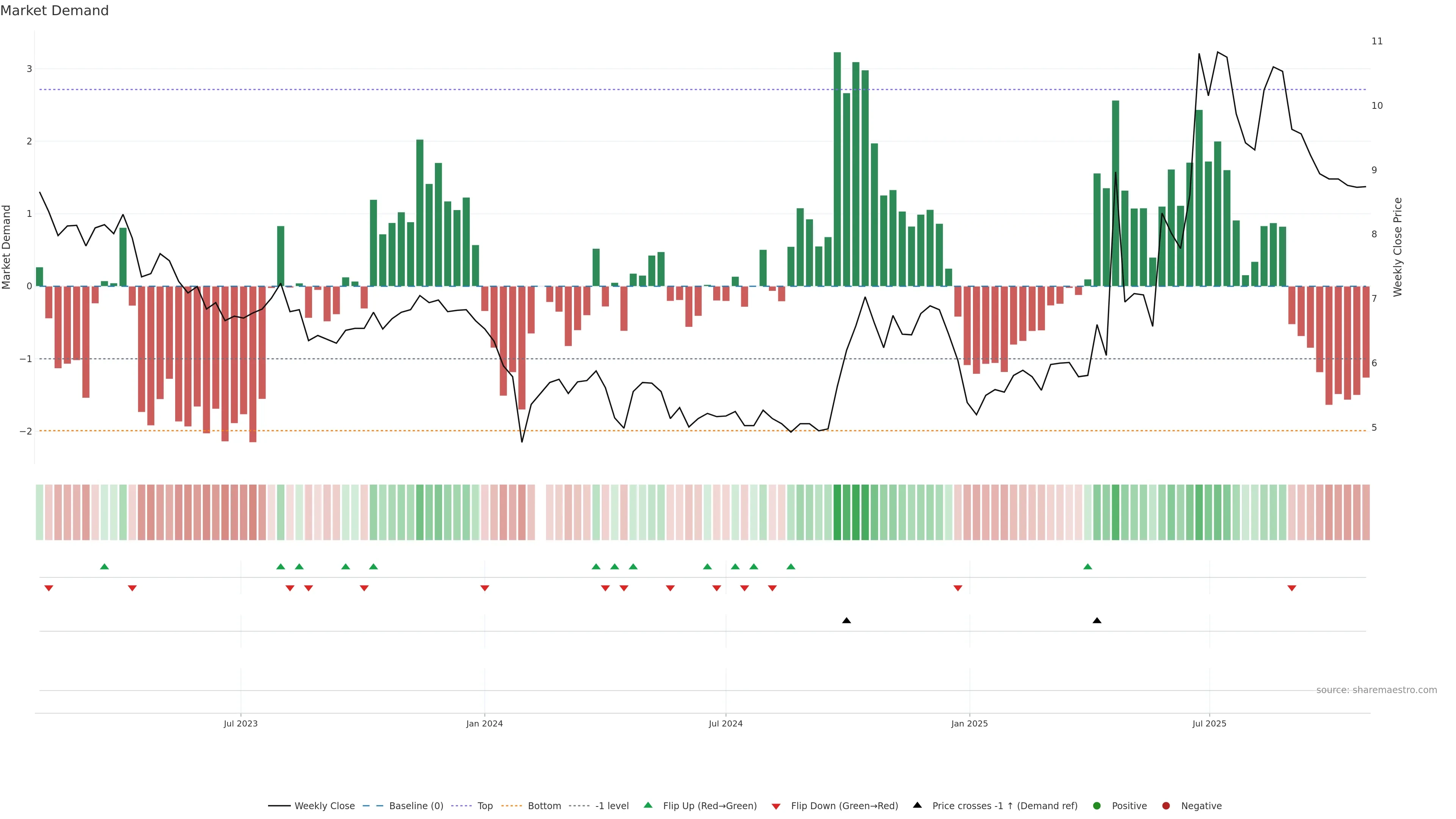Viewport: 1456px width, 819px height.
Task: Click the black Price crosses -1 legend triangle
Action: (917, 805)
